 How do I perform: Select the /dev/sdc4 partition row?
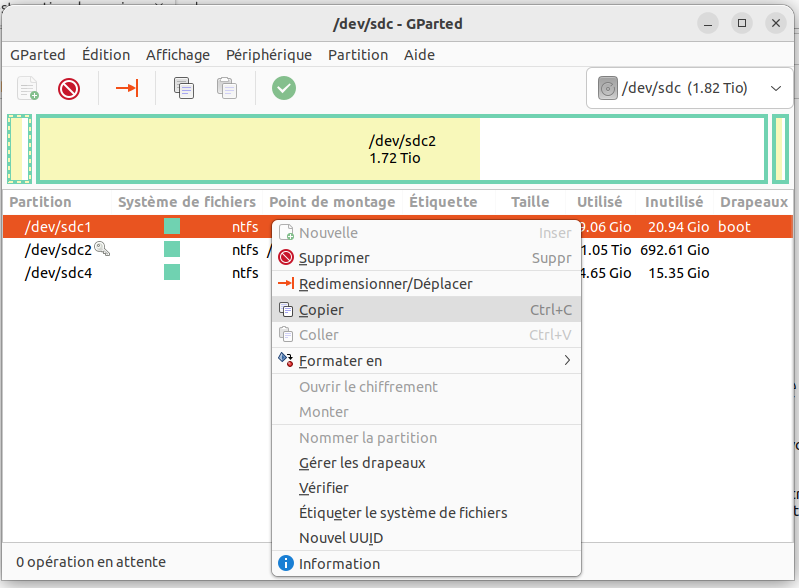(x=398, y=273)
